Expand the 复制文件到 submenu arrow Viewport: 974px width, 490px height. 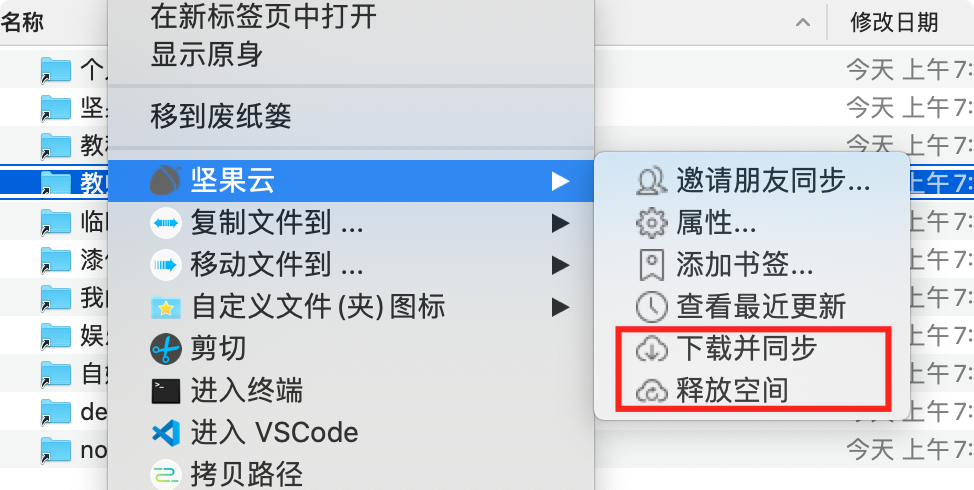pos(560,223)
